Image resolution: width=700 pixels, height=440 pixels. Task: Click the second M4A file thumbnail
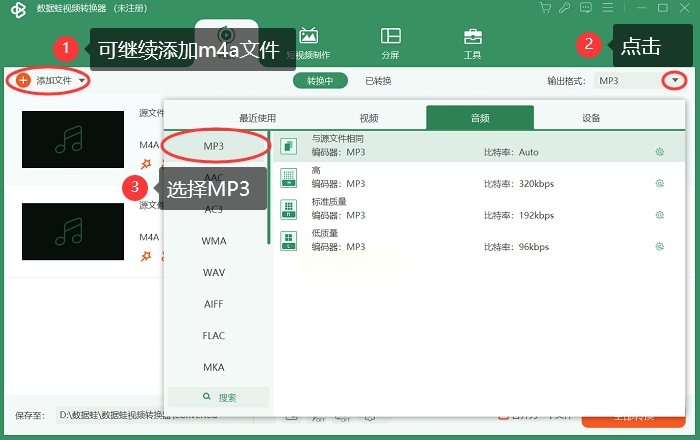73,231
